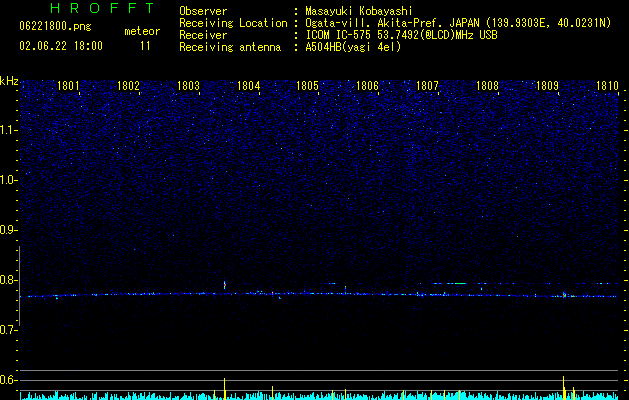This screenshot has height=400, width=629.
Task: Select the meteor count value 11
Action: click(145, 46)
